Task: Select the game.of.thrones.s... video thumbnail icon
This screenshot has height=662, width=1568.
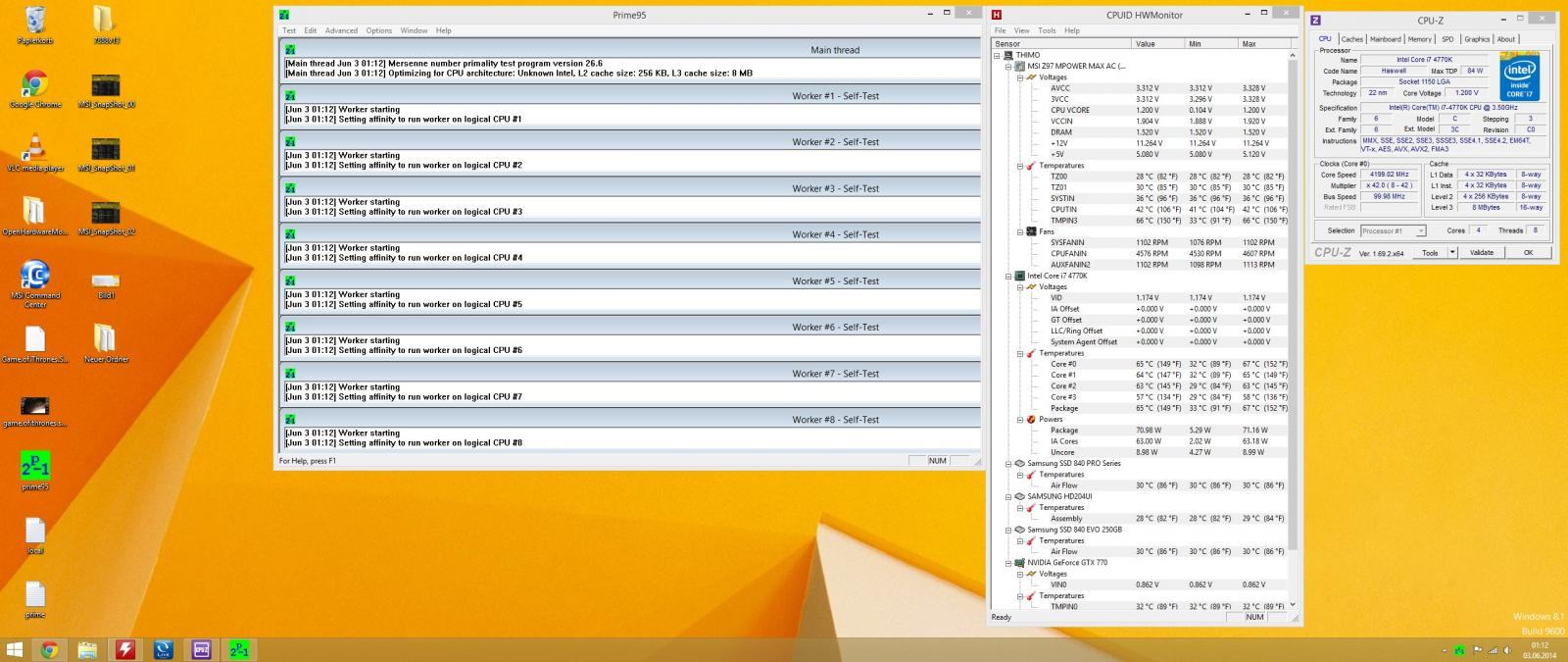Action: point(35,412)
